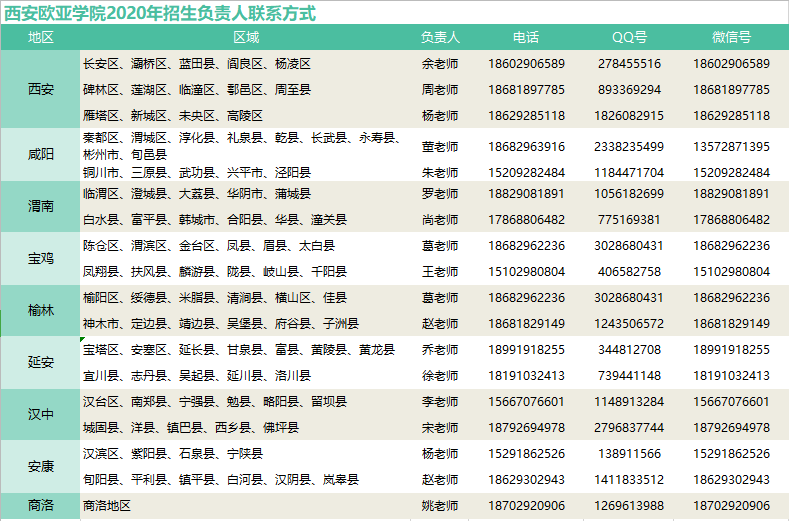This screenshot has width=789, height=521.
Task: Select the 区域 column header
Action: click(246, 37)
